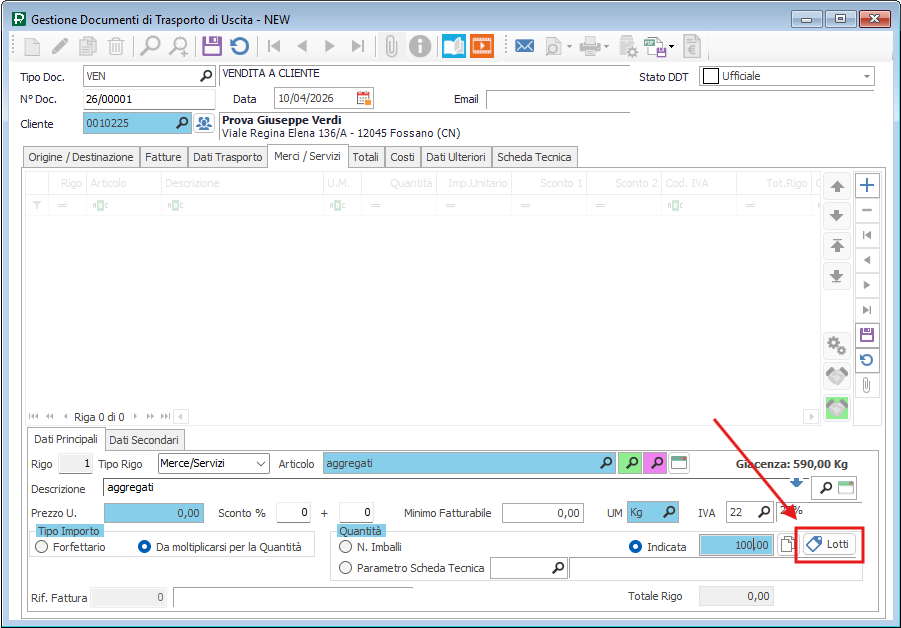Select the Forfettario radio button

point(42,547)
